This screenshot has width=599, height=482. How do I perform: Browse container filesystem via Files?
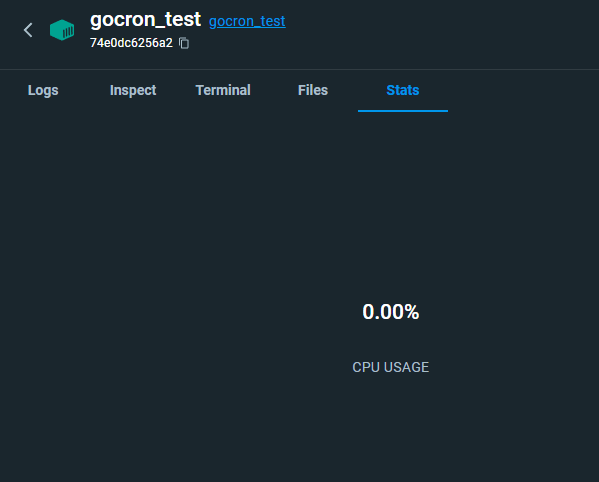pyautogui.click(x=313, y=91)
